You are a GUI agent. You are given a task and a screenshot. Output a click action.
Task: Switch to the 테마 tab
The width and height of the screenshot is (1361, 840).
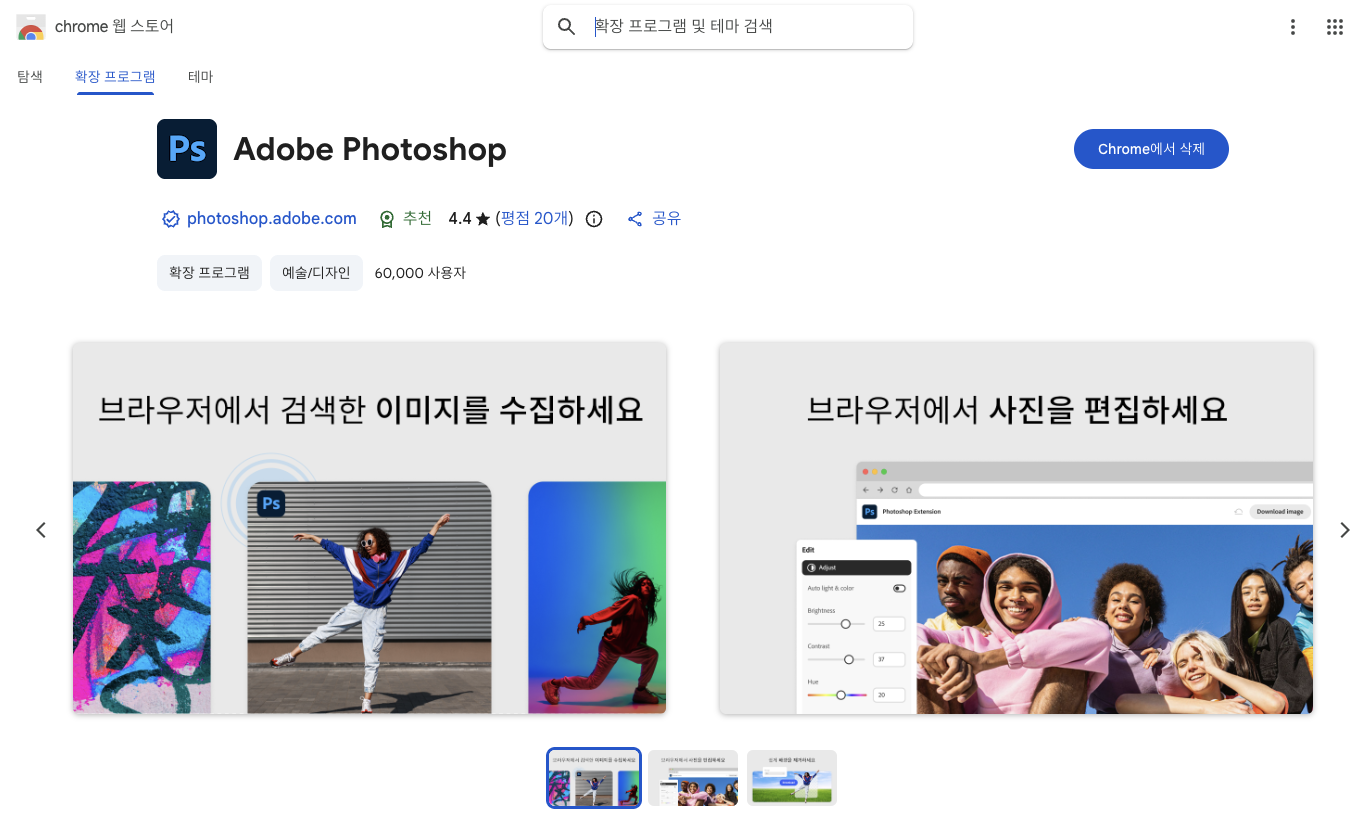click(200, 77)
